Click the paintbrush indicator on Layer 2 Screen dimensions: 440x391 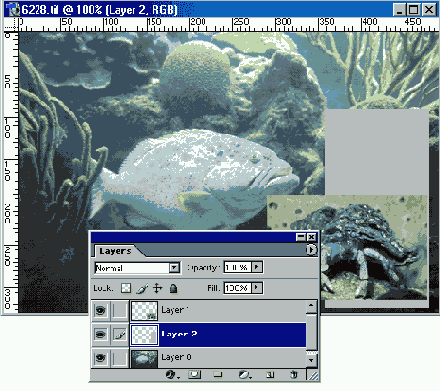click(120, 334)
